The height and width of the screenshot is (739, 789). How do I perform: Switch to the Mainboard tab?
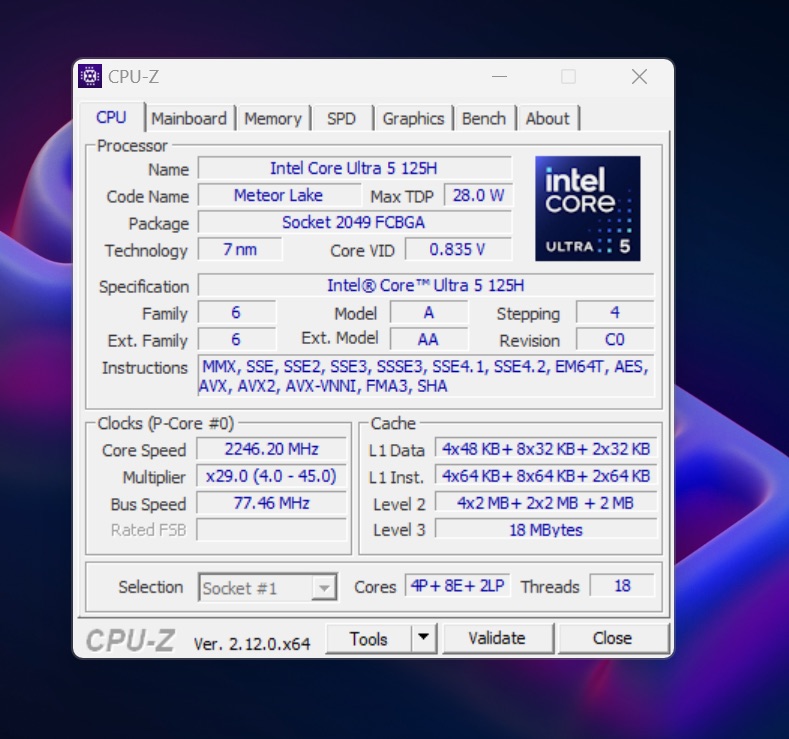(x=189, y=118)
